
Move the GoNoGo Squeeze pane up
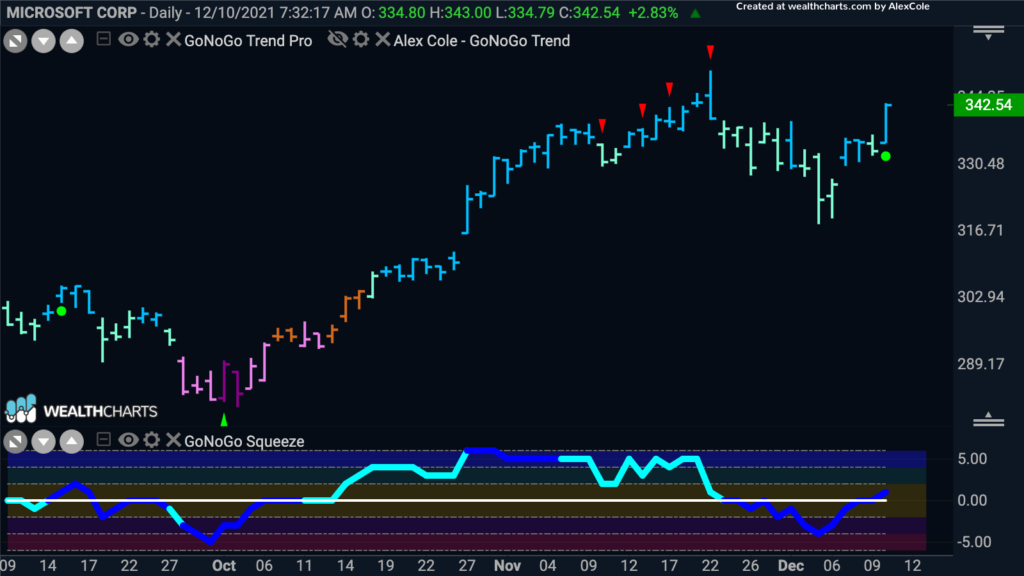[x=71, y=441]
